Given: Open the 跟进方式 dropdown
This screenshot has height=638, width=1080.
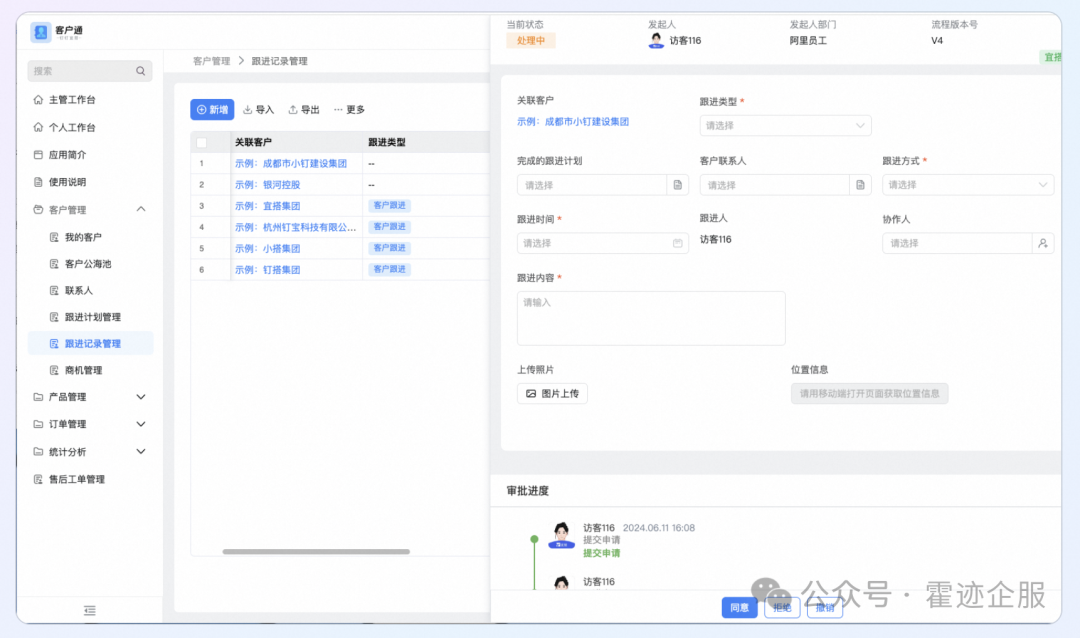Looking at the screenshot, I should tap(967, 185).
